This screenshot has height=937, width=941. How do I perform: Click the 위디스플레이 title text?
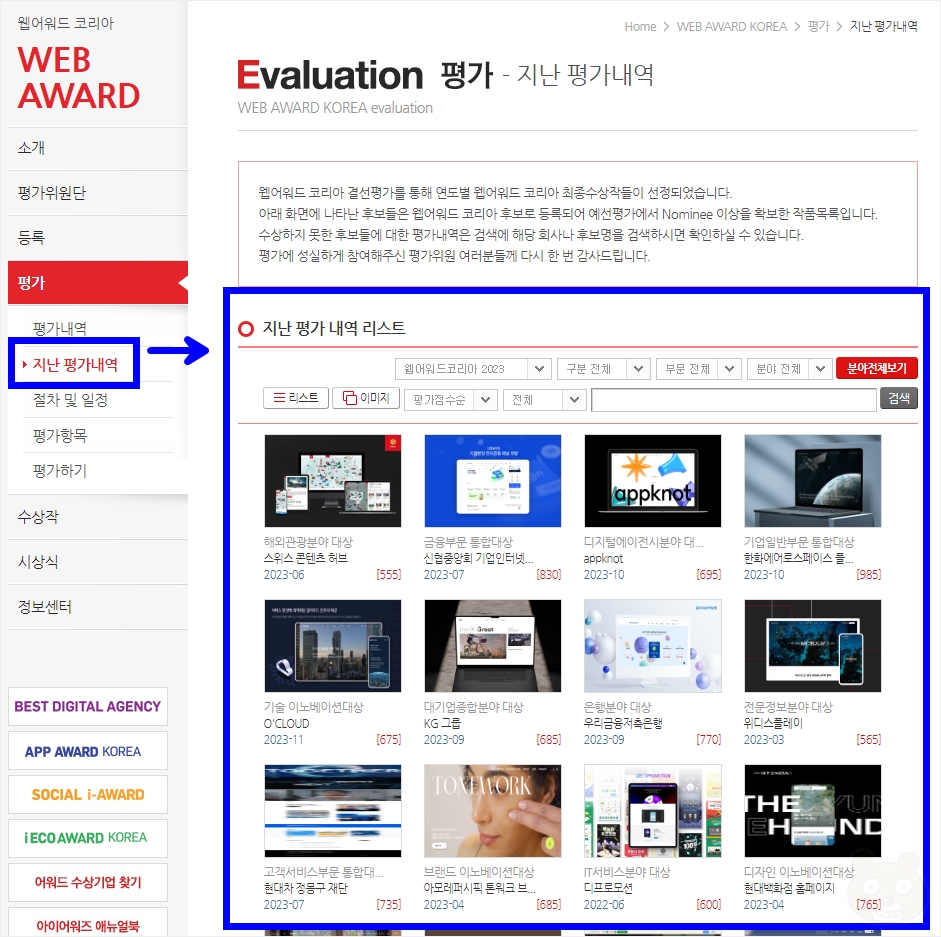click(x=773, y=723)
